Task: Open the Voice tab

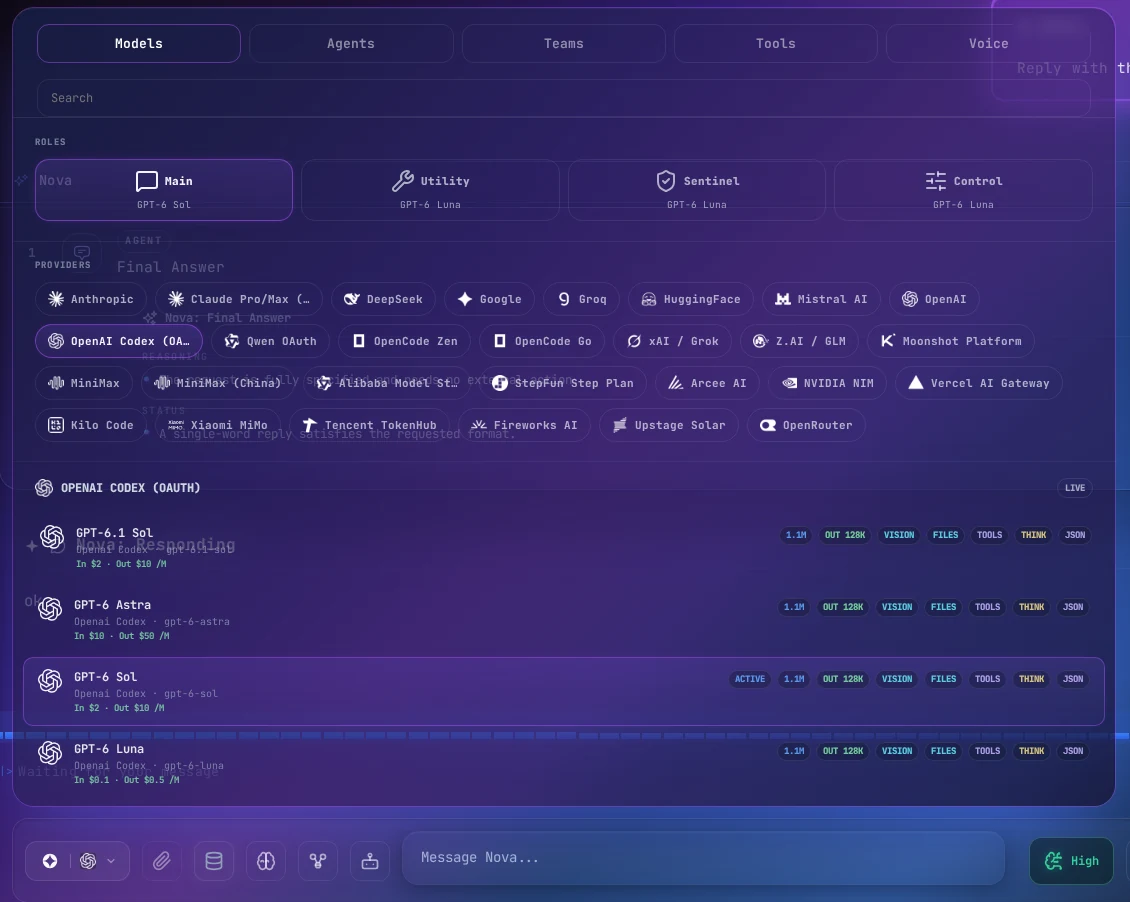Action: pos(988,43)
